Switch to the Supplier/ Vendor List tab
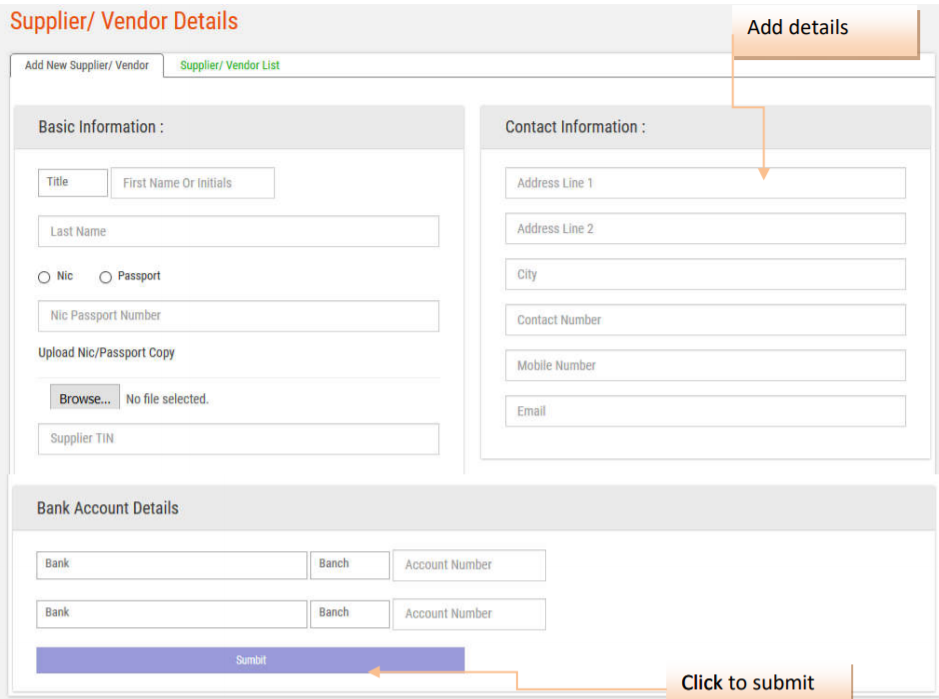The image size is (939, 699). coord(229,66)
